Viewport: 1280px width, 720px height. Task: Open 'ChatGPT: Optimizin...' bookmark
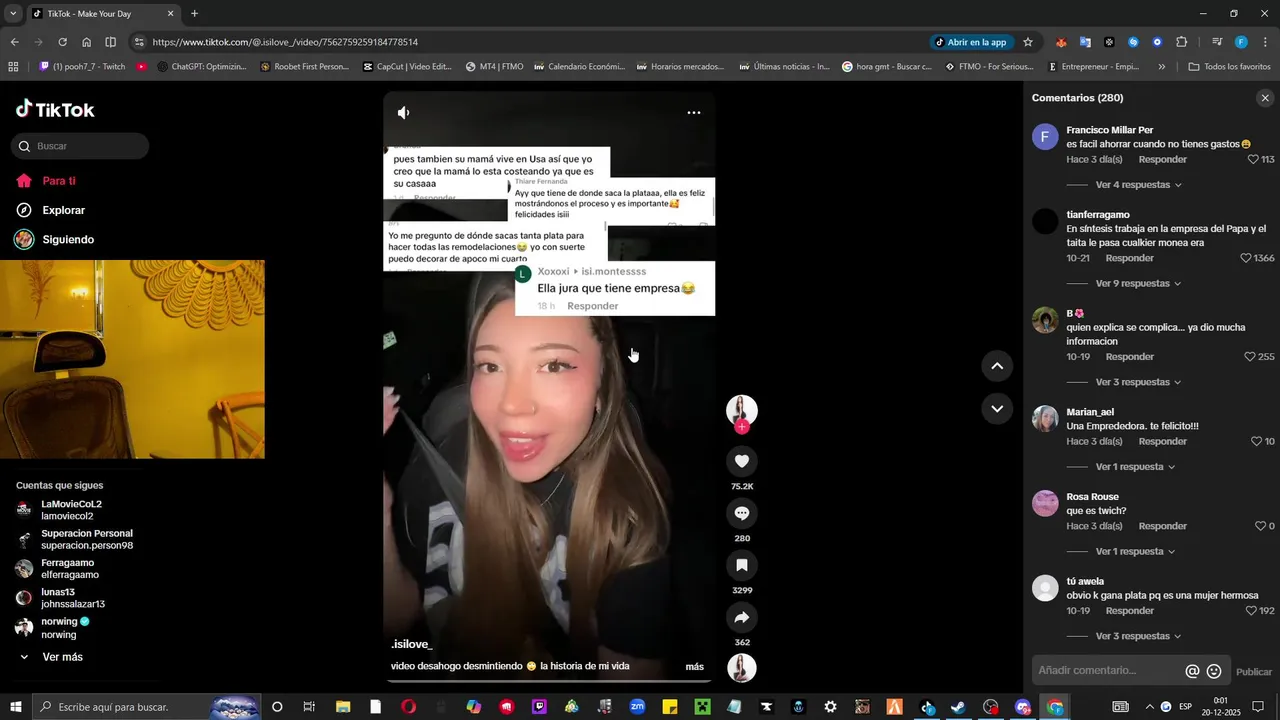(x=202, y=67)
